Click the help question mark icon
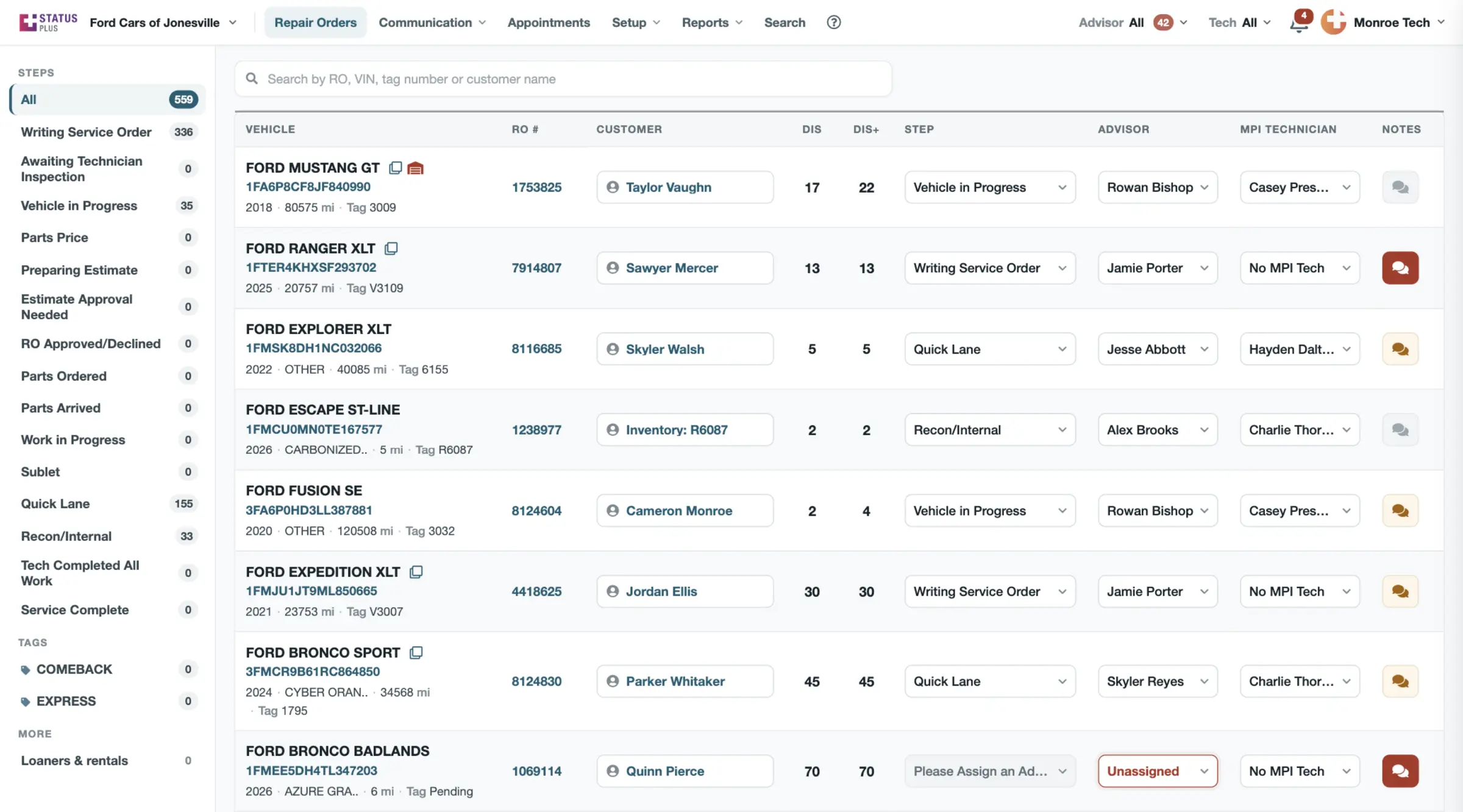Viewport: 1463px width, 812px height. [x=833, y=23]
